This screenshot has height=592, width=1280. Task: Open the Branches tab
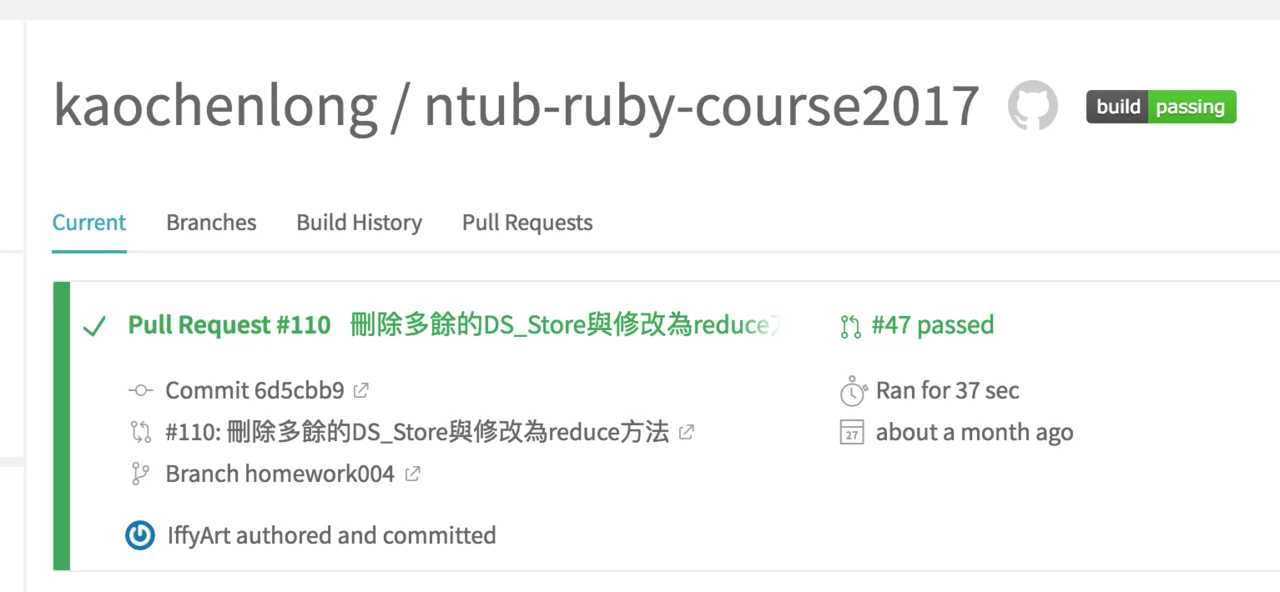211,222
